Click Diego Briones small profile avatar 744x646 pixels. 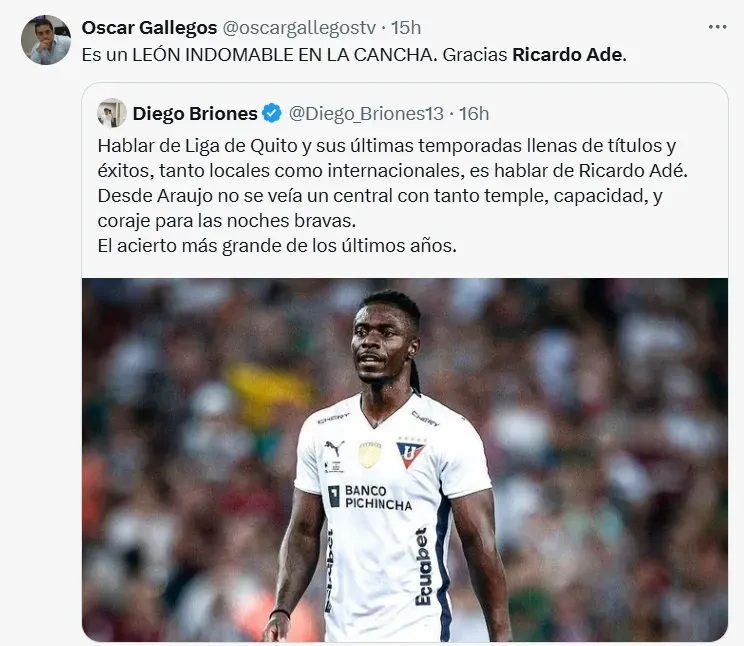point(112,113)
